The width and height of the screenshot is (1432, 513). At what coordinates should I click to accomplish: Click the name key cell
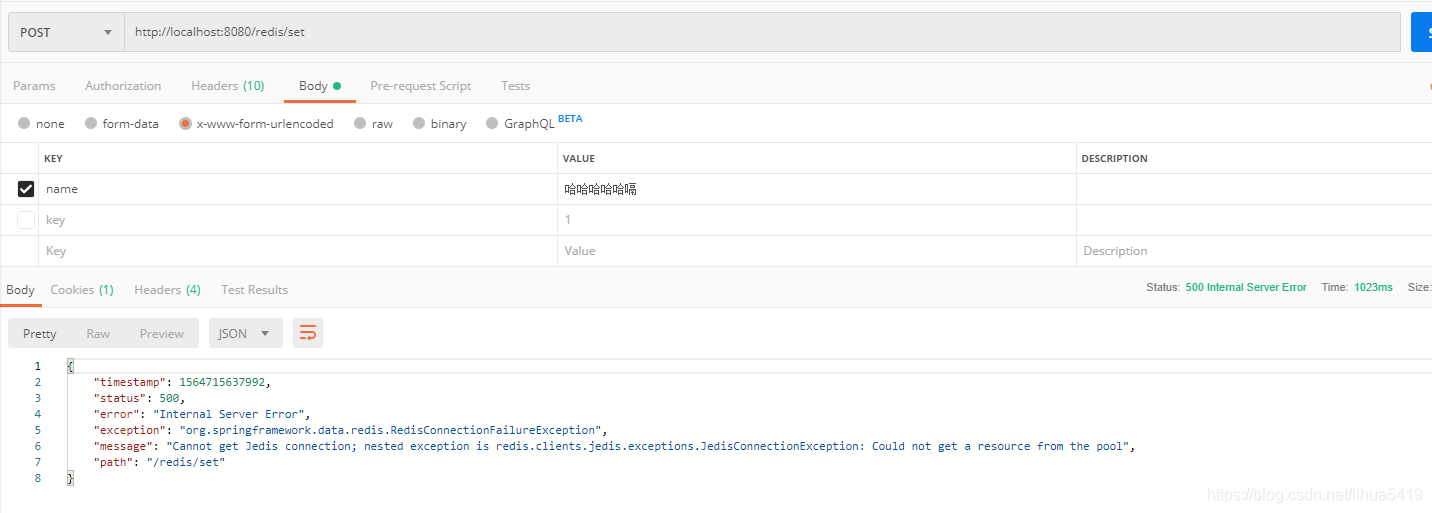(298, 189)
